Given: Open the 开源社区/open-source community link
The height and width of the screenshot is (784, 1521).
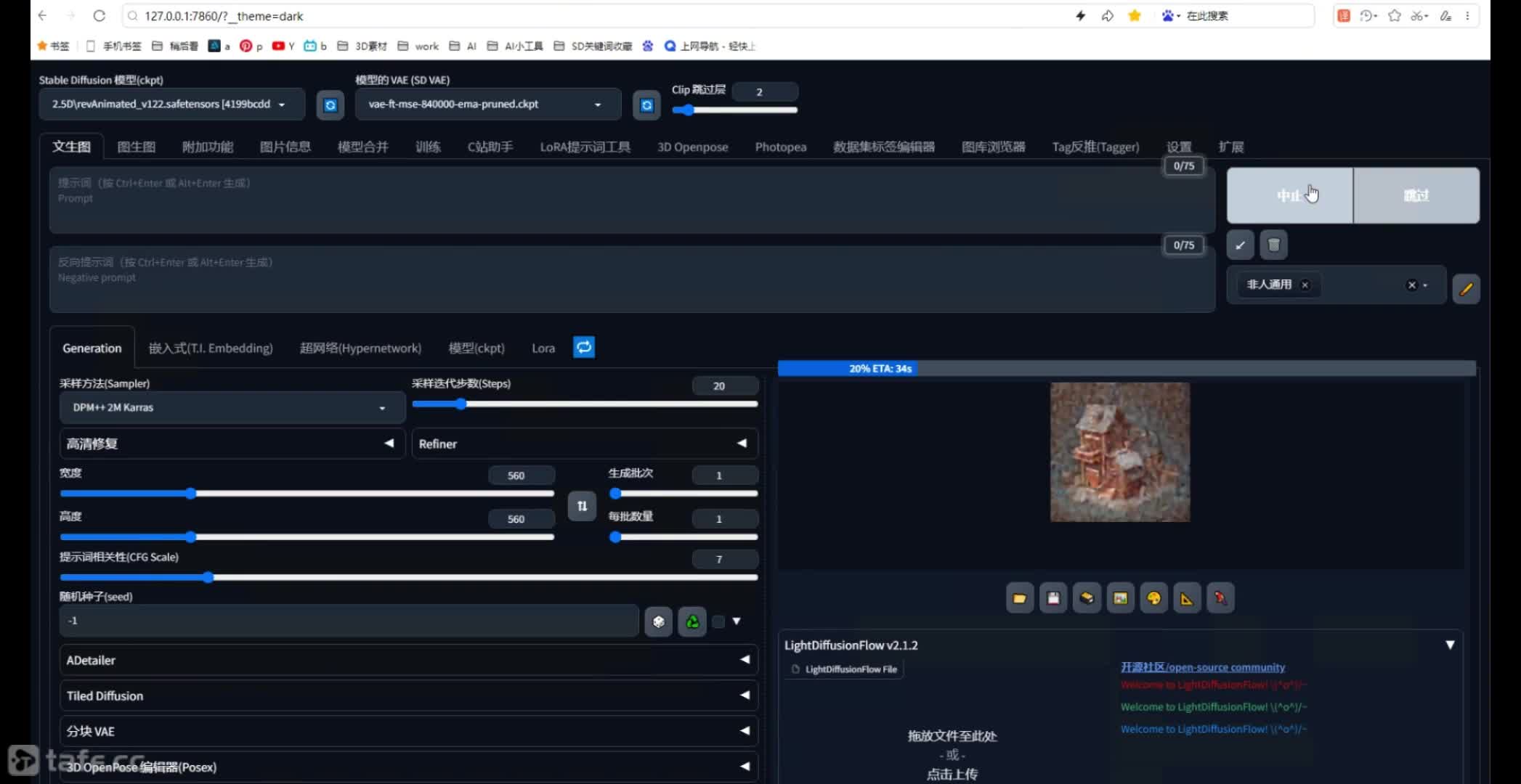Looking at the screenshot, I should (1203, 667).
